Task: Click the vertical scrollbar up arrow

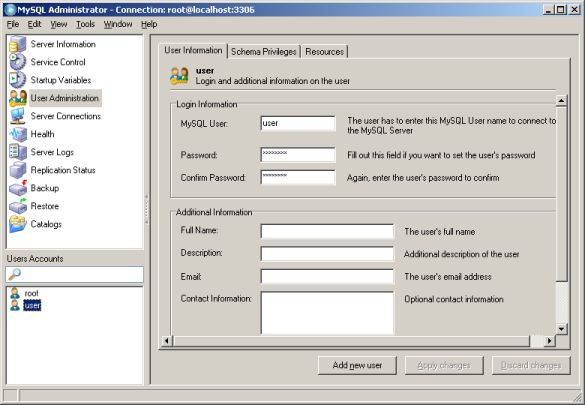Action: click(x=561, y=100)
